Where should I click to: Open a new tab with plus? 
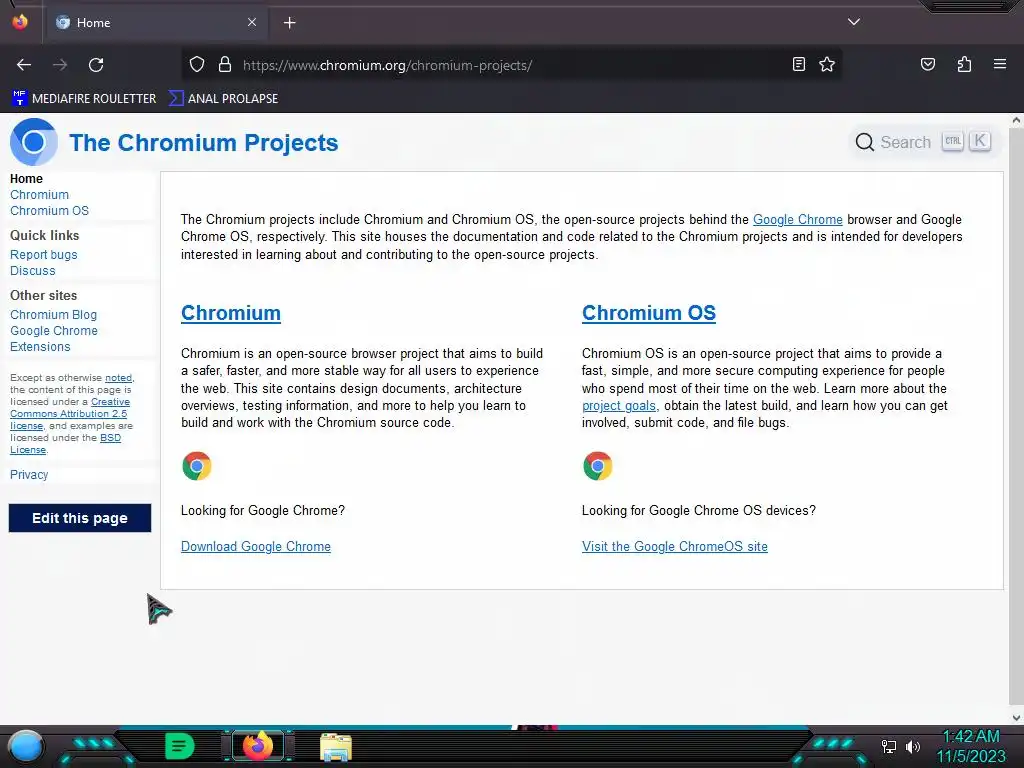click(289, 23)
